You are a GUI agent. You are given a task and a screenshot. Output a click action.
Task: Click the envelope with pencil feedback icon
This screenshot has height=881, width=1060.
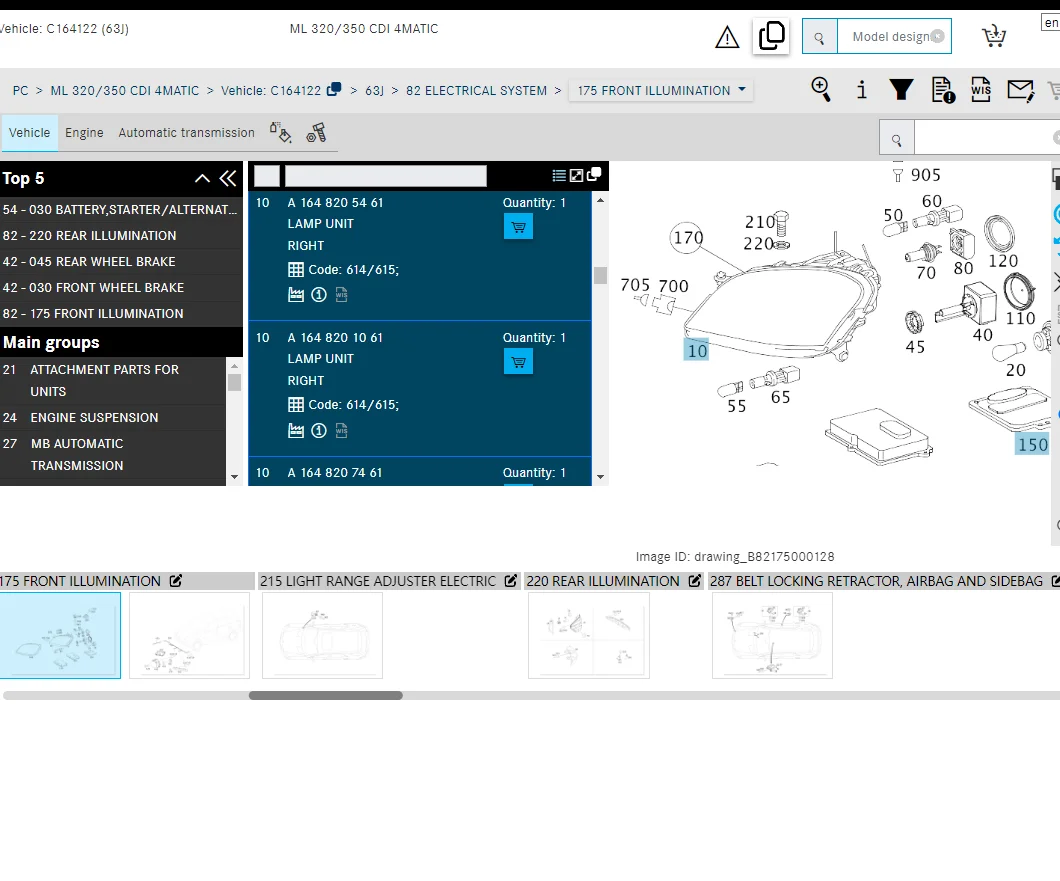[x=1020, y=90]
